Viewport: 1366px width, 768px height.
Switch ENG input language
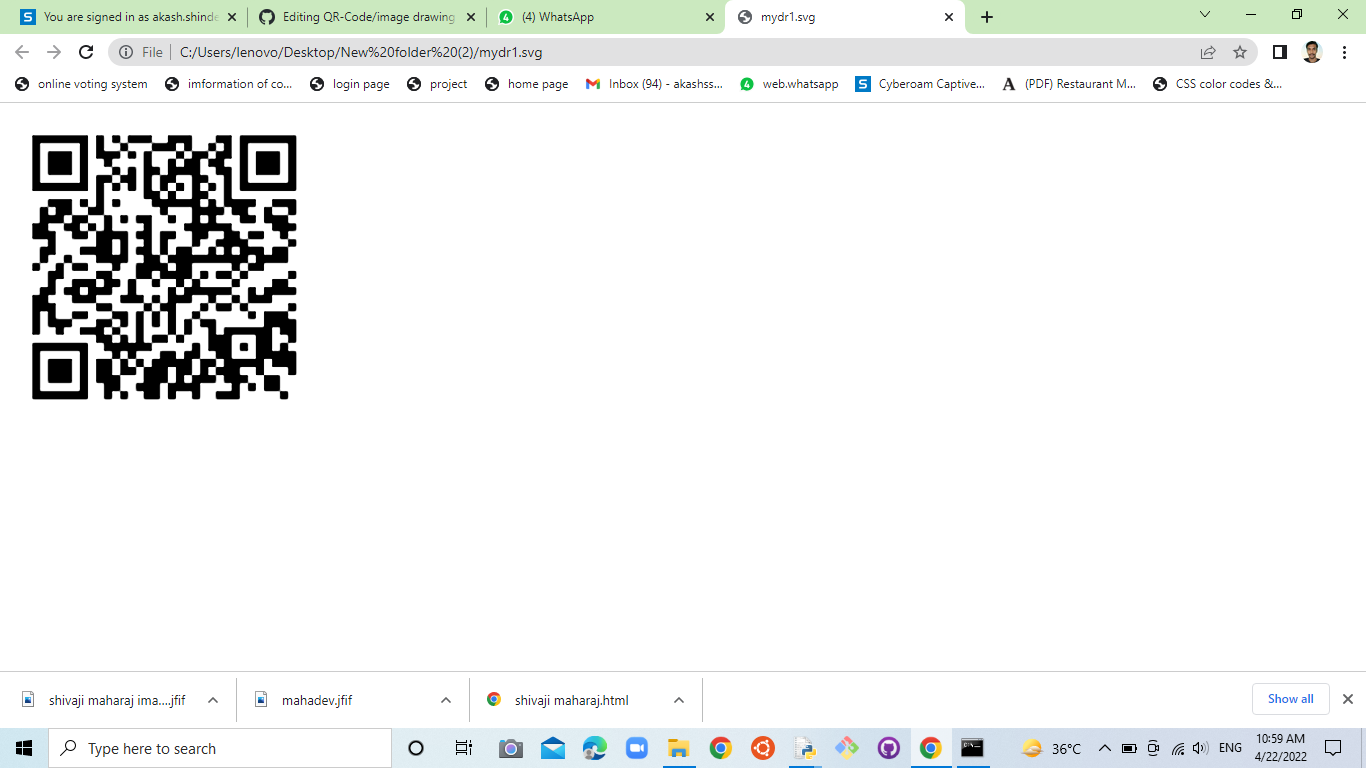(x=1230, y=748)
